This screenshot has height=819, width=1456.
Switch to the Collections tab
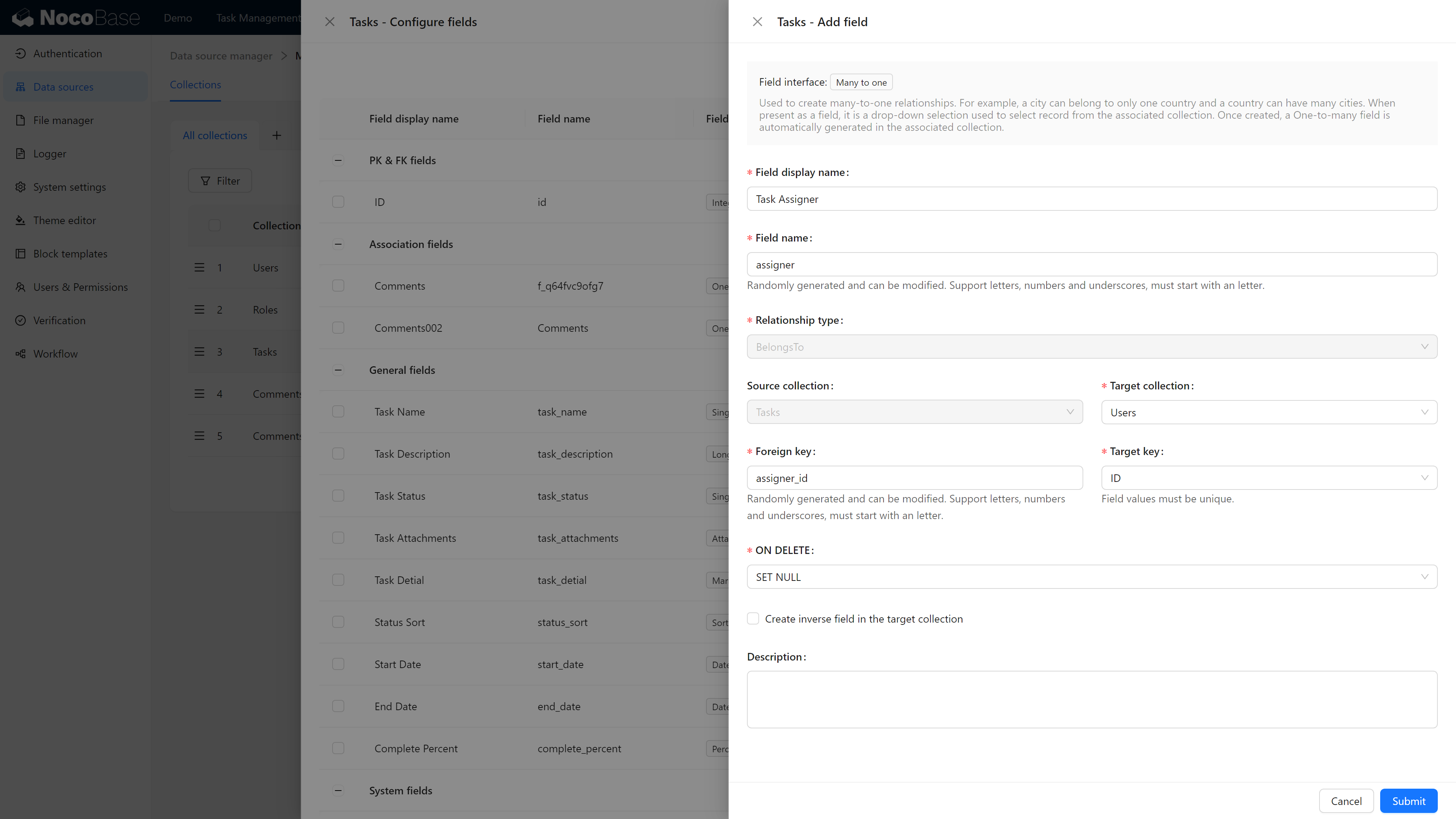[195, 85]
